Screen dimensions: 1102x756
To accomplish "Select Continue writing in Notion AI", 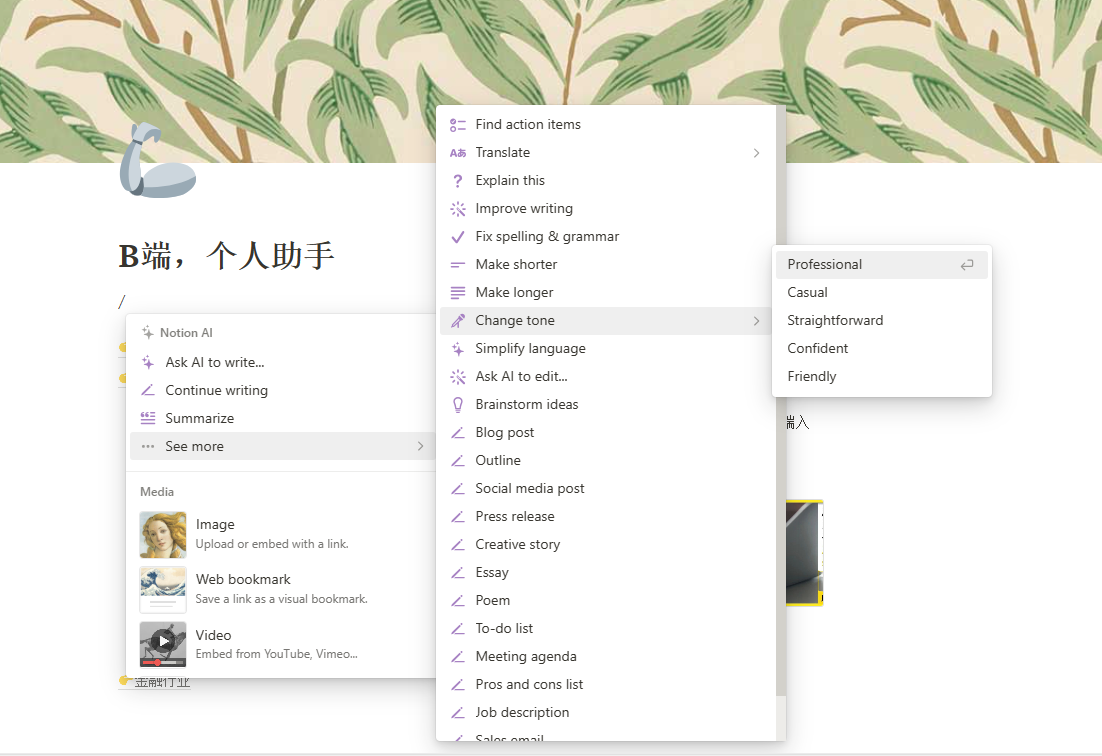I will tap(216, 391).
